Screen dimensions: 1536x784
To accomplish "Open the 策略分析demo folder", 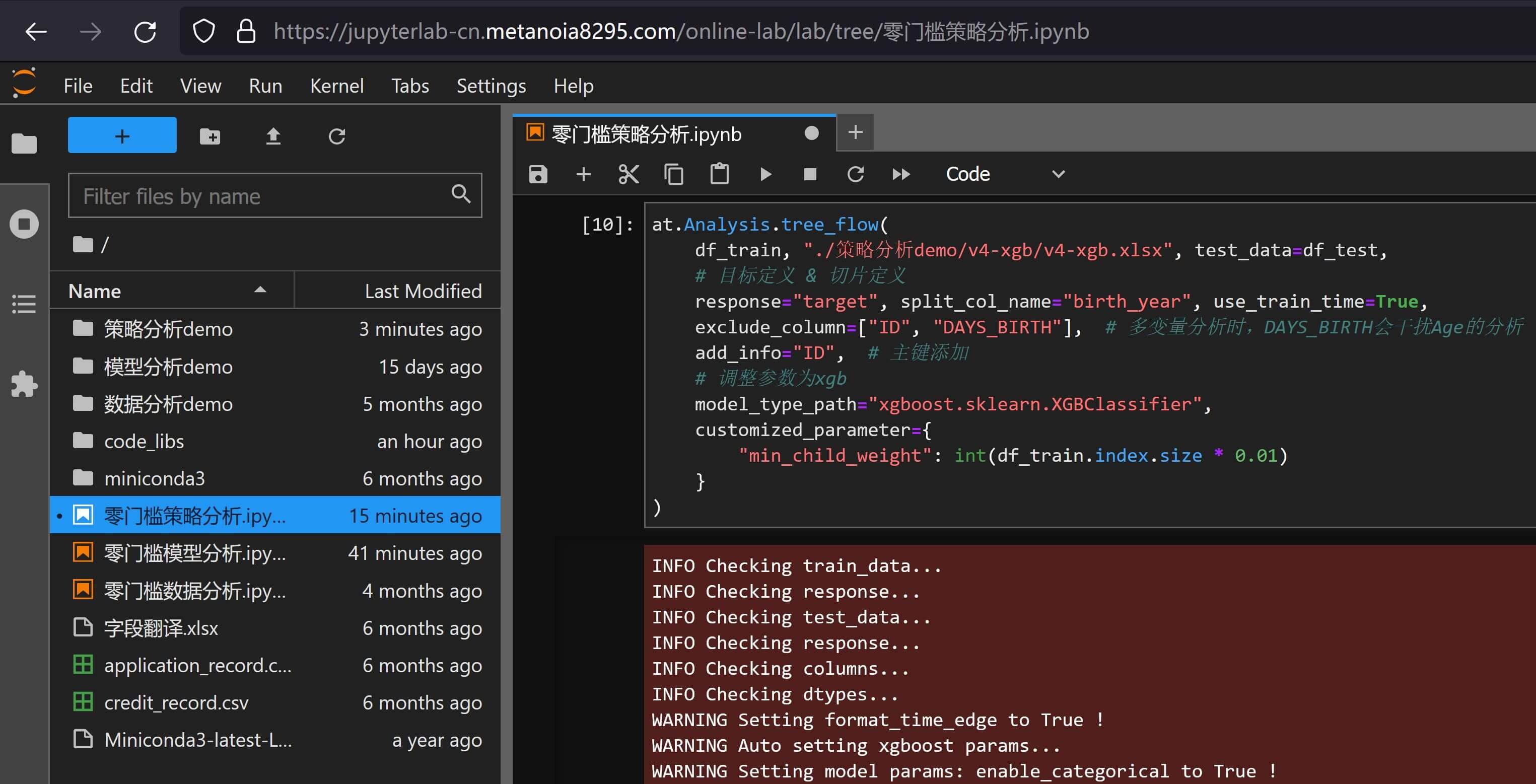I will pos(168,329).
